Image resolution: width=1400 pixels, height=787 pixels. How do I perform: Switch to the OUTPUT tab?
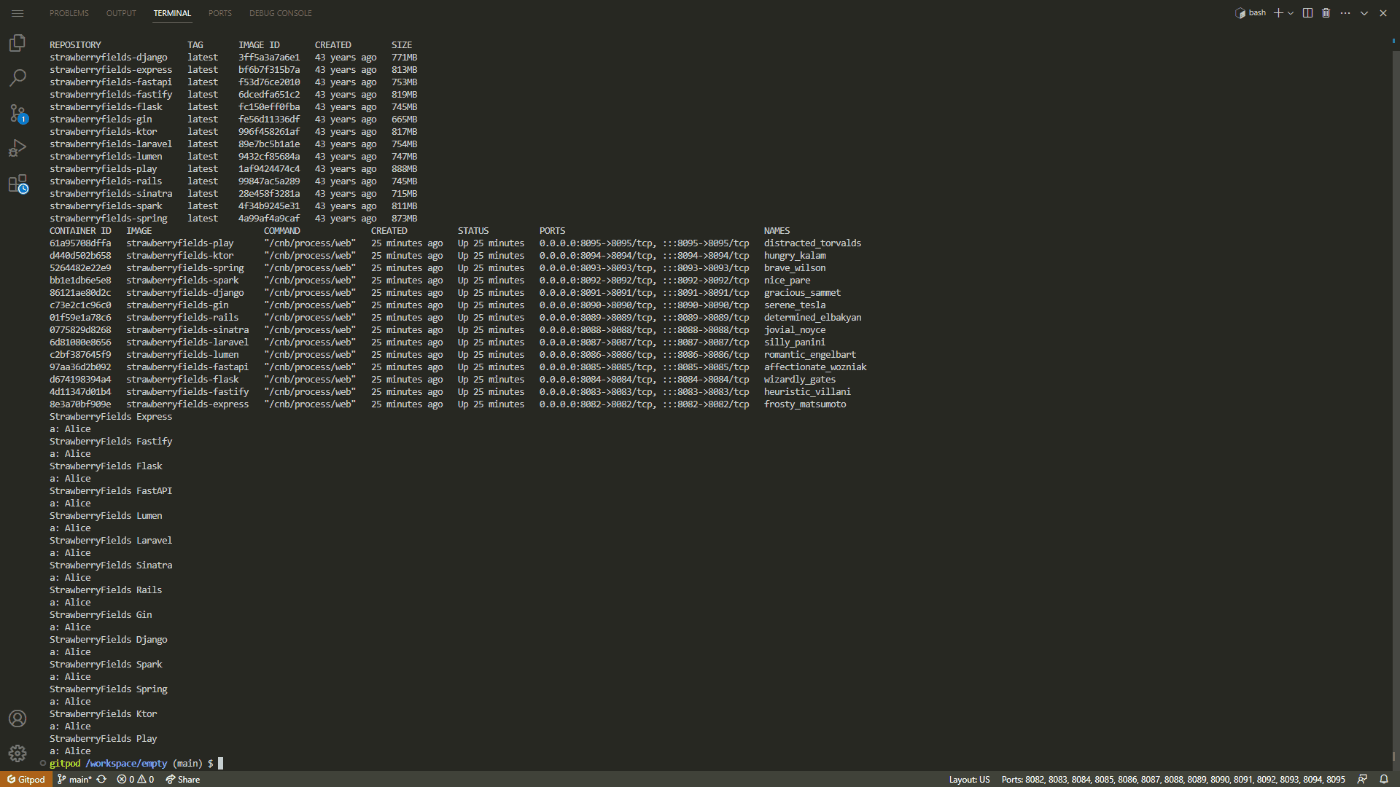point(121,13)
